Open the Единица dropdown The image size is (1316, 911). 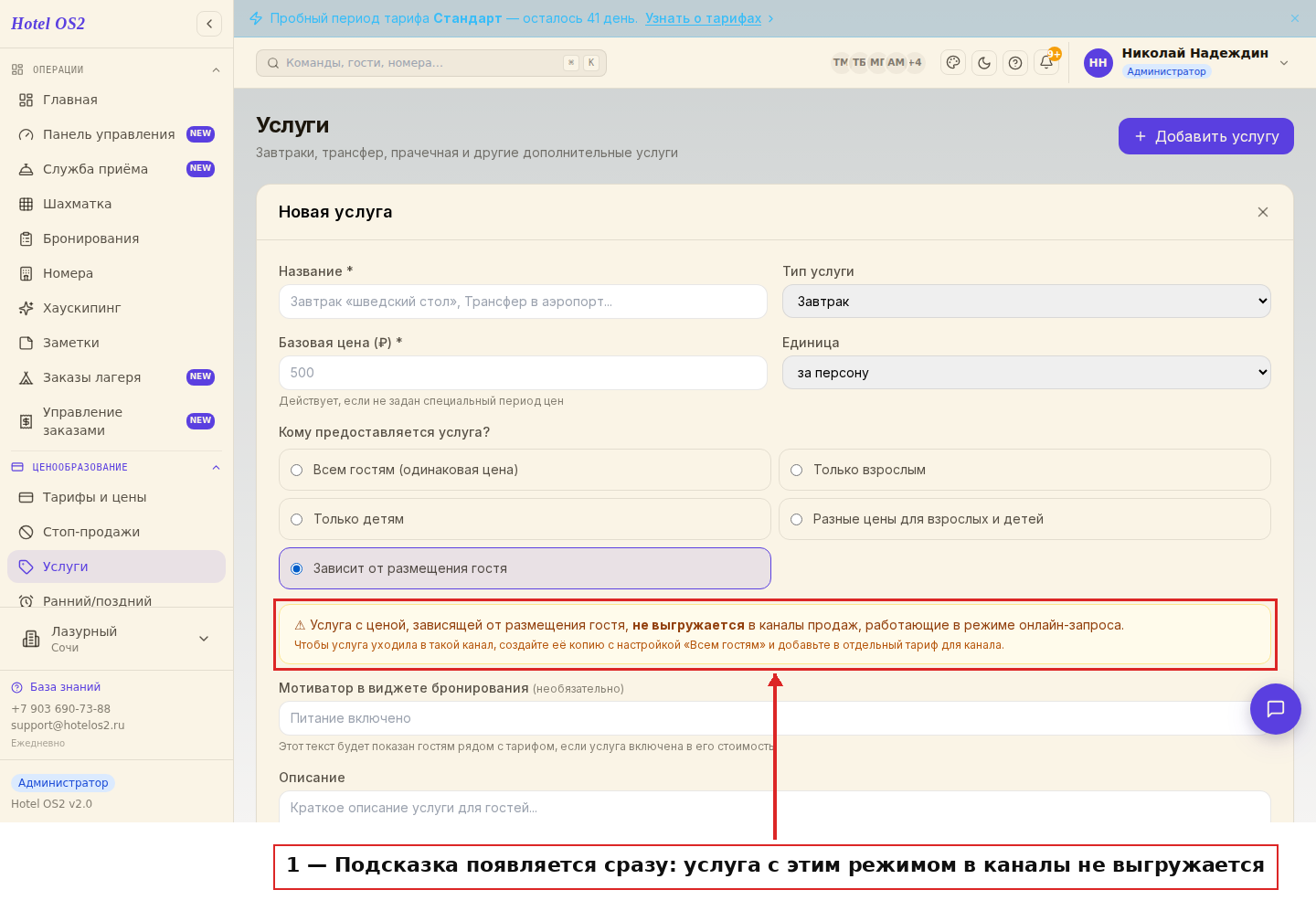[x=1026, y=373]
